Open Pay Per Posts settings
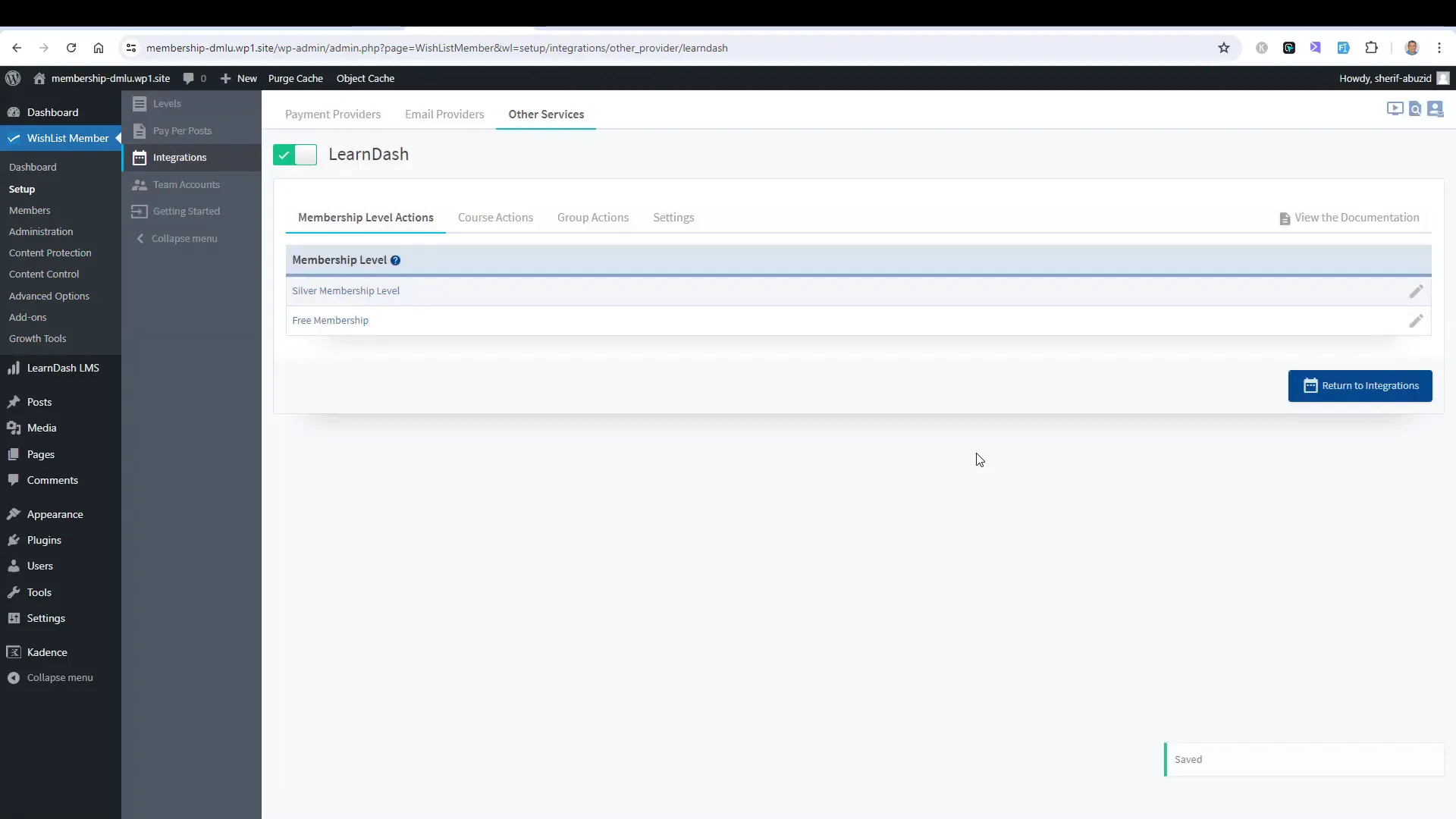 click(x=182, y=130)
